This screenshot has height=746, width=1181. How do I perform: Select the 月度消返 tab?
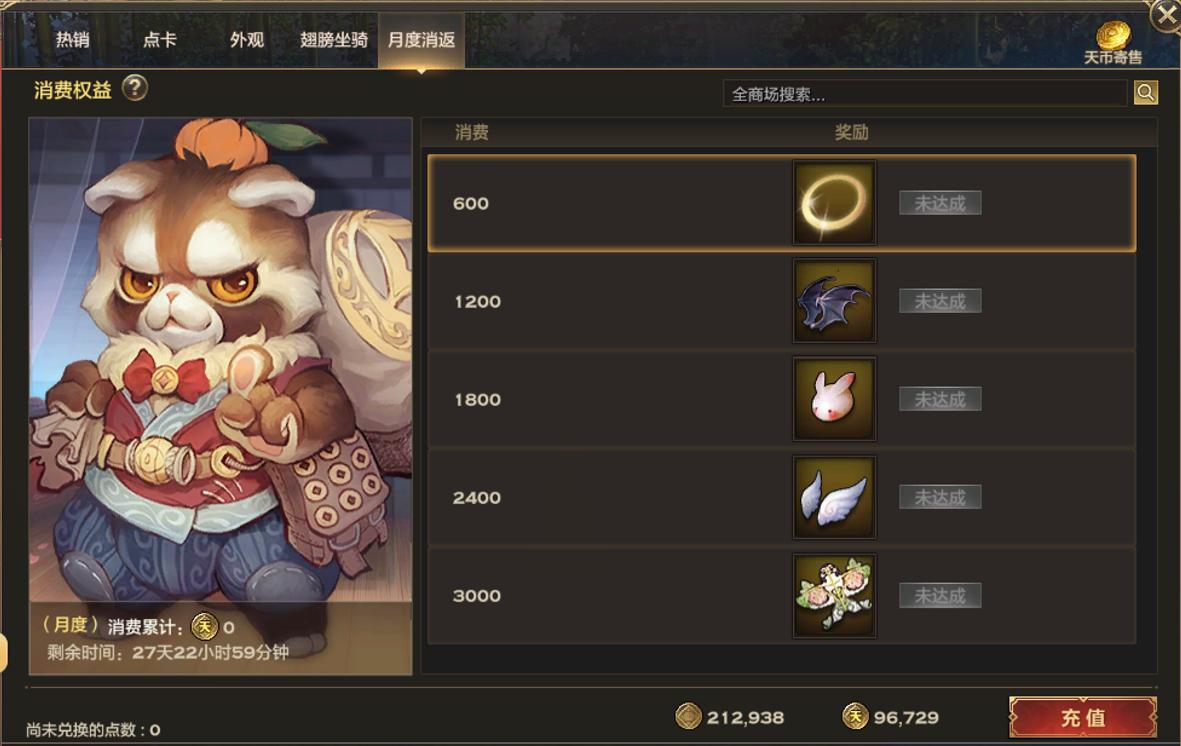click(421, 39)
